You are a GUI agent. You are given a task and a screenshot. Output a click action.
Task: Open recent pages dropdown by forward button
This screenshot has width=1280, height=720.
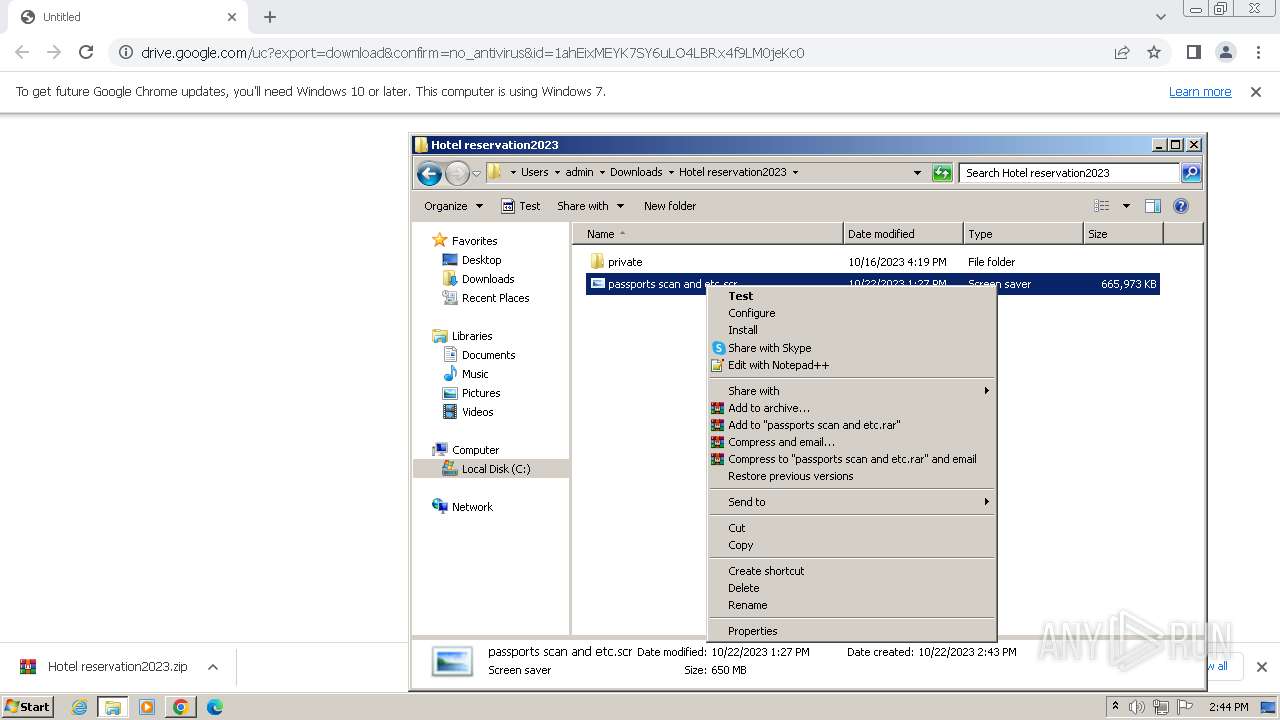tap(477, 173)
